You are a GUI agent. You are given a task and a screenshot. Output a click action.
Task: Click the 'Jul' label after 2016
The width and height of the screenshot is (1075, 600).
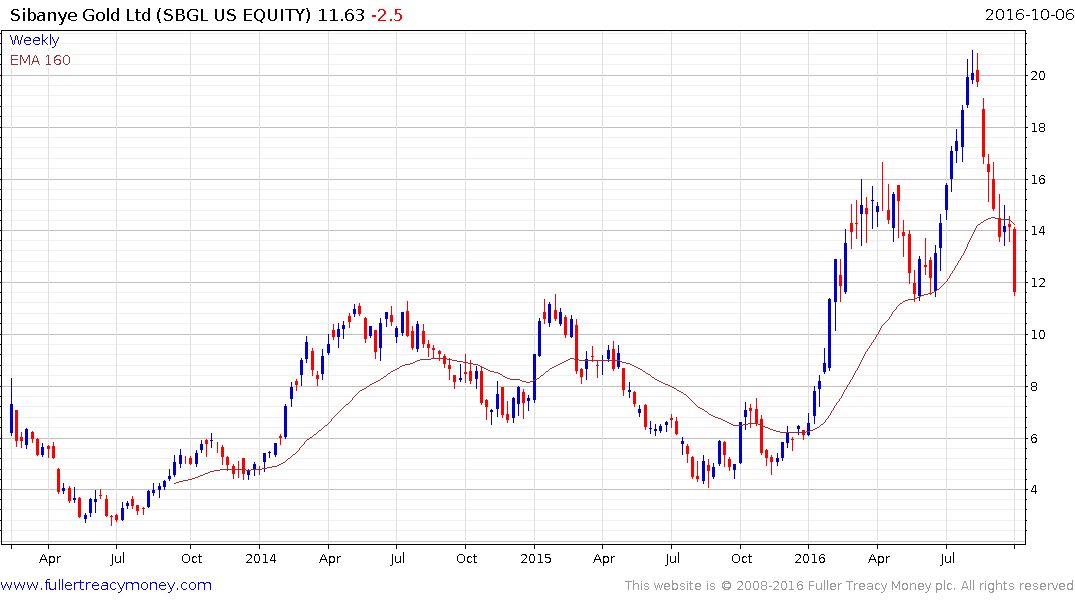pos(947,559)
